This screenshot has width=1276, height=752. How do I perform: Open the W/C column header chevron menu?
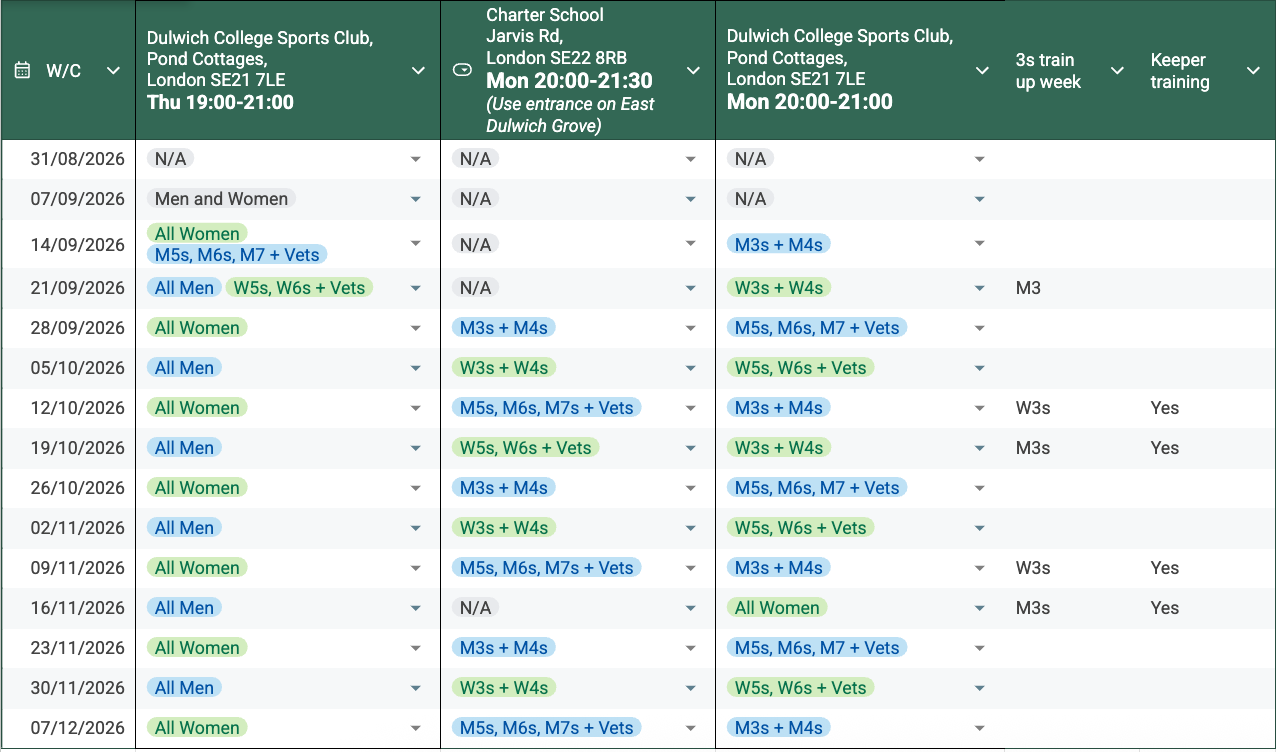click(113, 70)
